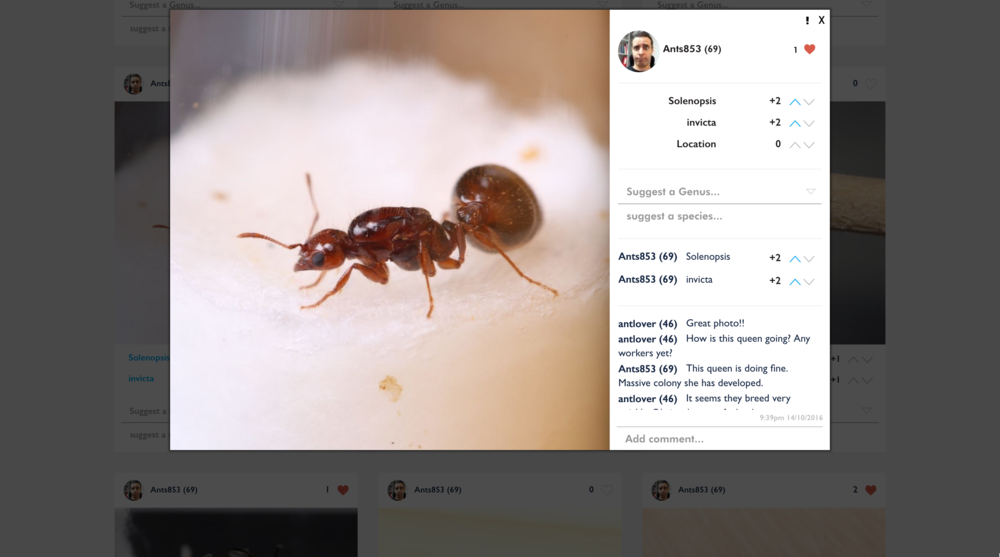The height and width of the screenshot is (557, 1000).
Task: Upvote Ants853's Solenopsis suggestion
Action: 795,259
